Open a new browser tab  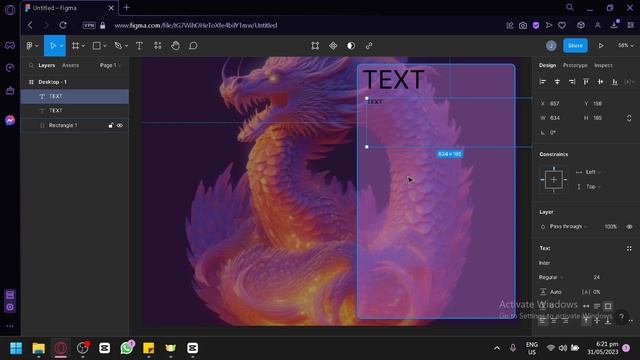127,7
